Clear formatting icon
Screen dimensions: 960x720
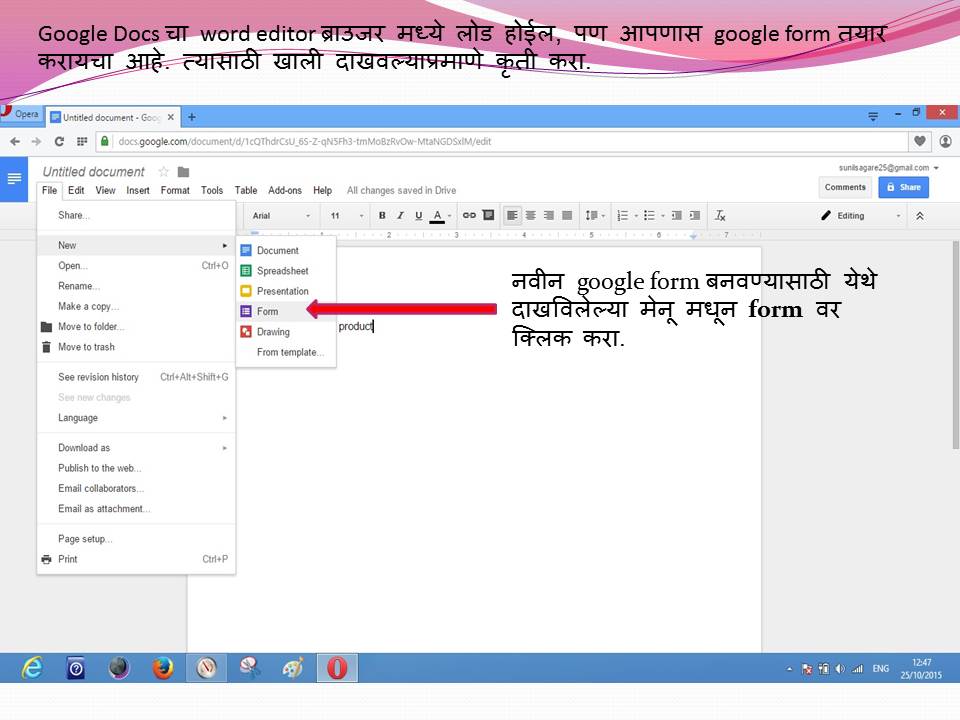point(721,216)
